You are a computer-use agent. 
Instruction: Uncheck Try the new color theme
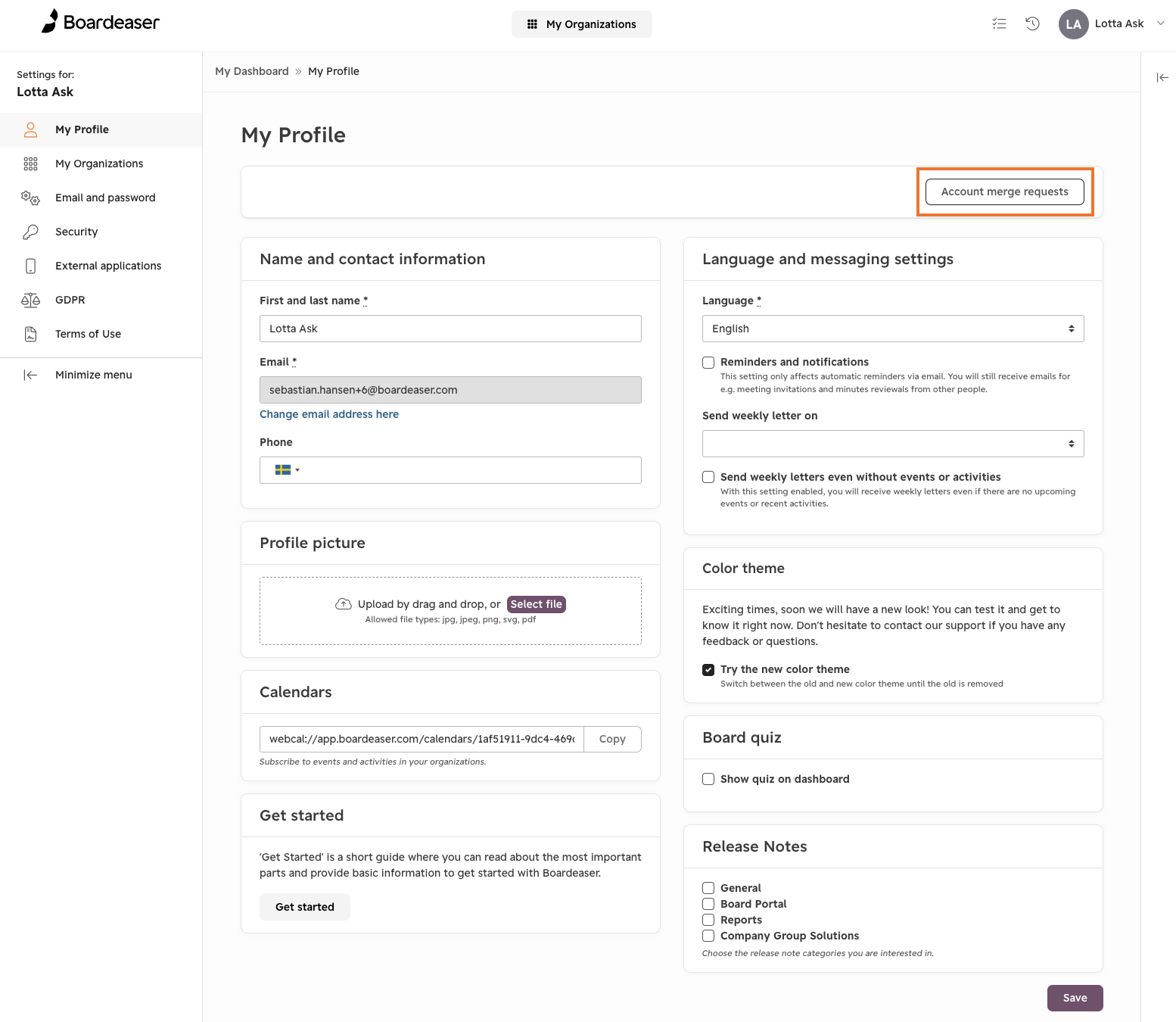(x=708, y=669)
